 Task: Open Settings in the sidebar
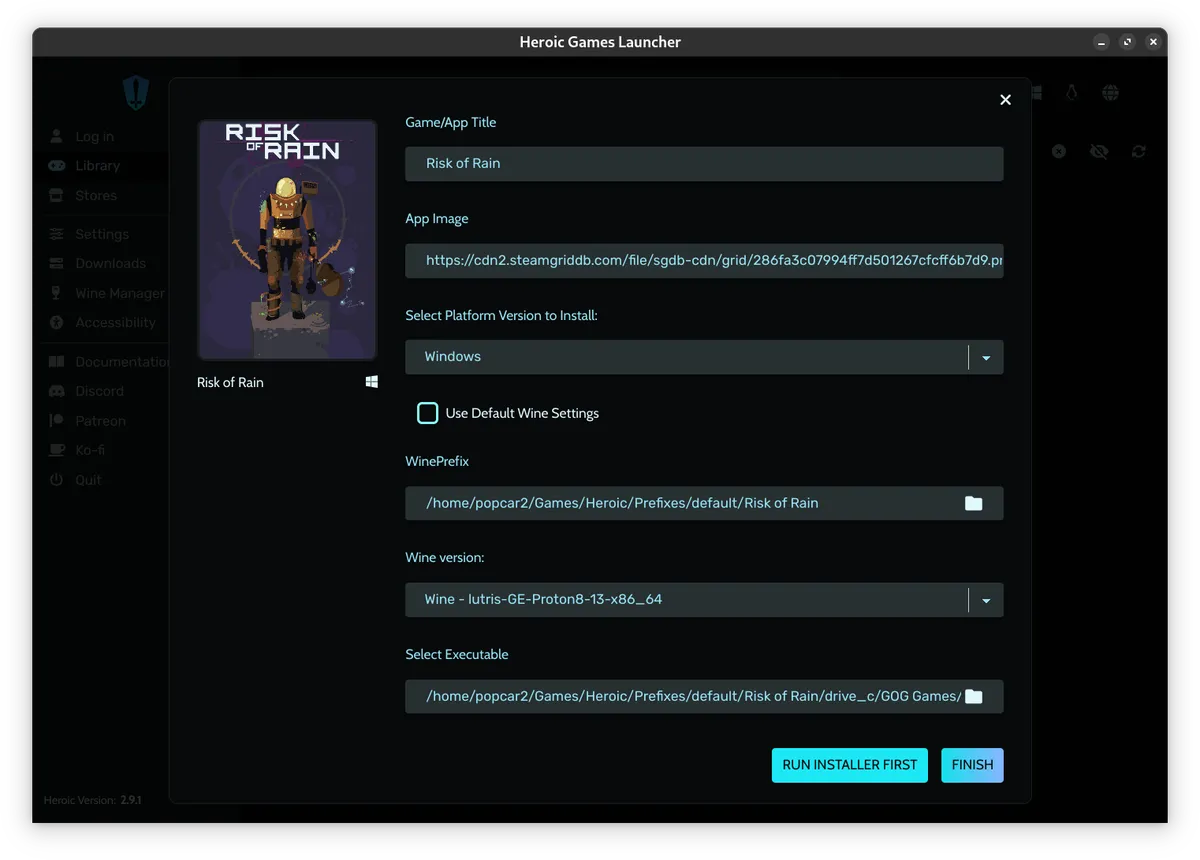point(102,234)
